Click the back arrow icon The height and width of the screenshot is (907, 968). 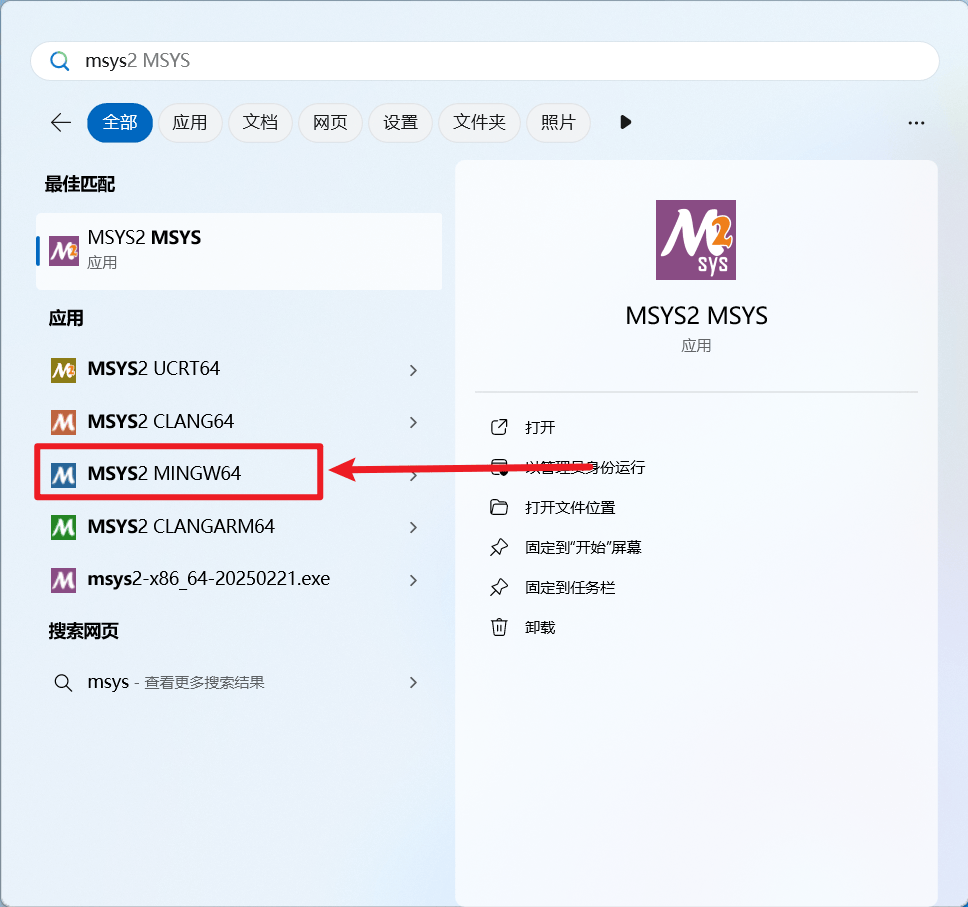point(61,122)
